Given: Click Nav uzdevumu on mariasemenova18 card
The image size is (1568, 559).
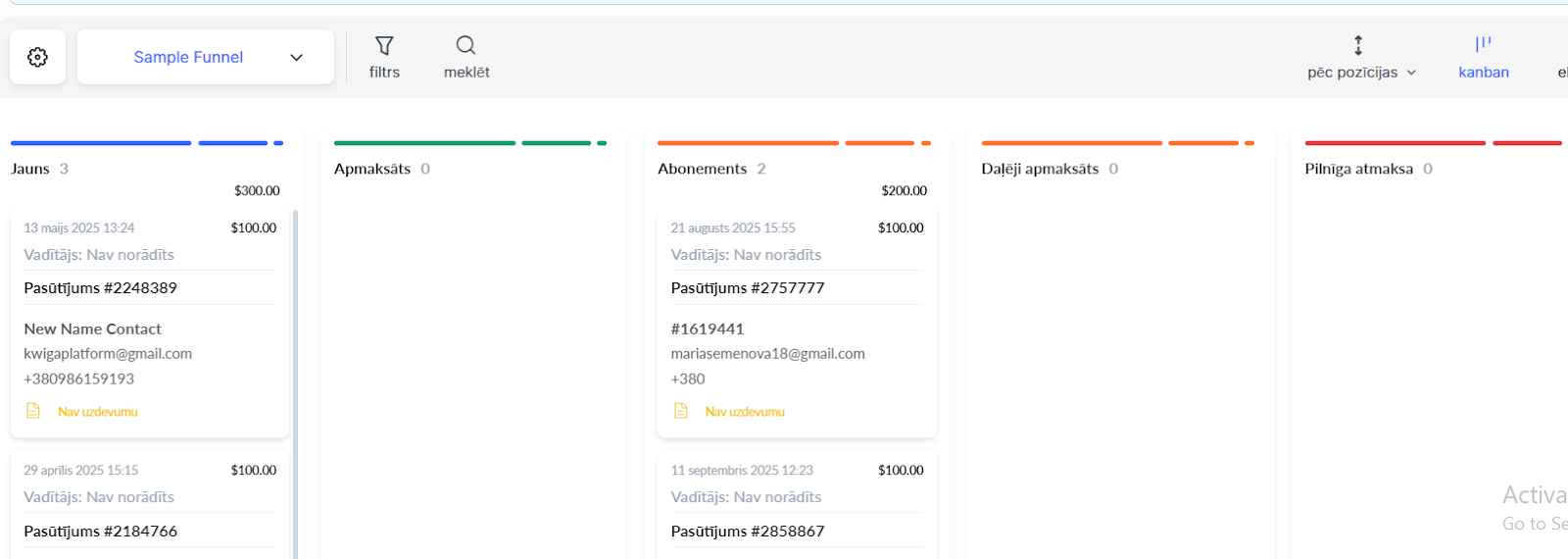Looking at the screenshot, I should 745,412.
